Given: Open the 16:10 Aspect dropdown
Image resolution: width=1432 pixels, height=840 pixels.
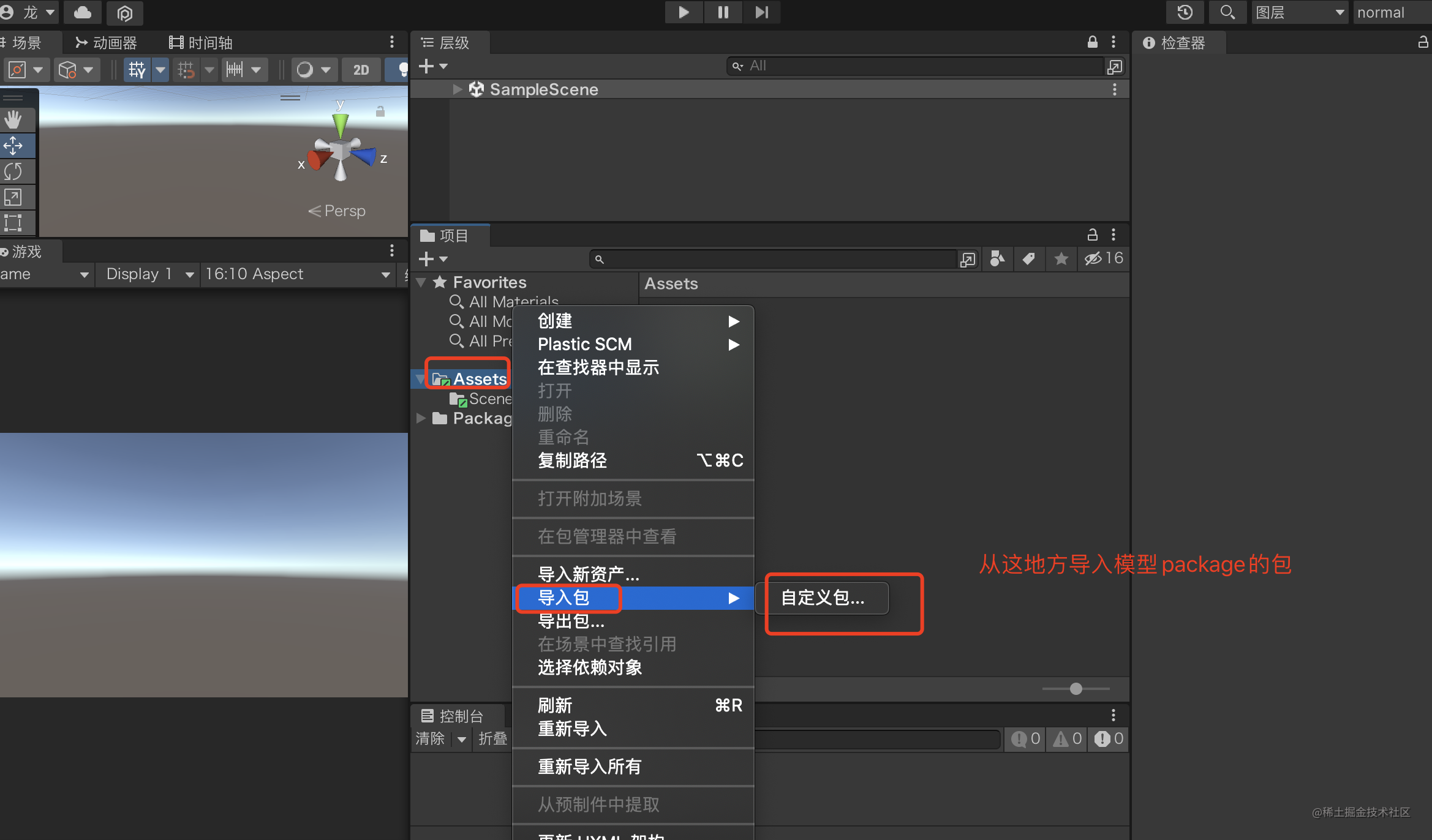Looking at the screenshot, I should pos(298,274).
